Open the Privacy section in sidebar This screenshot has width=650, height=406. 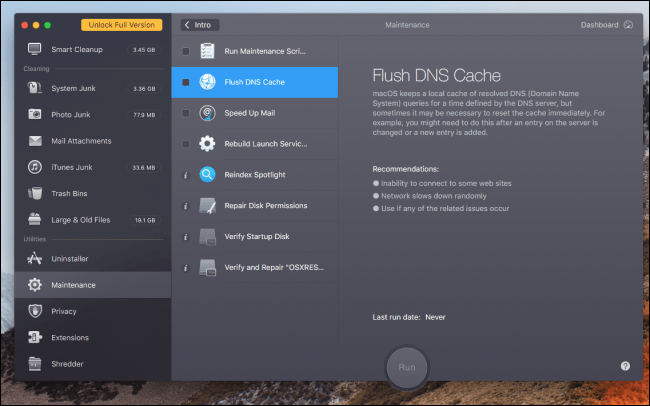tap(64, 311)
